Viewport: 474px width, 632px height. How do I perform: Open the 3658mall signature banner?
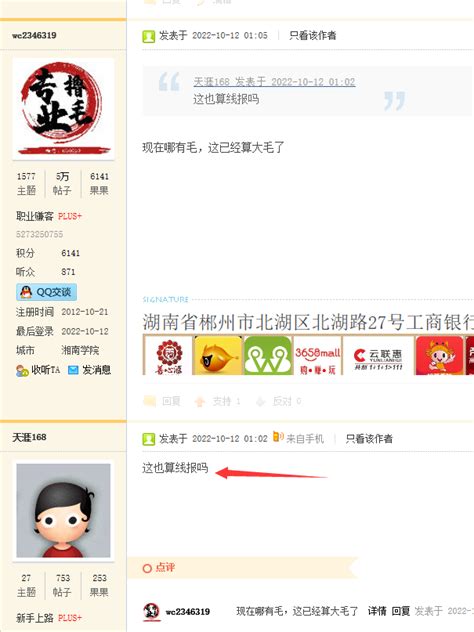tap(318, 356)
